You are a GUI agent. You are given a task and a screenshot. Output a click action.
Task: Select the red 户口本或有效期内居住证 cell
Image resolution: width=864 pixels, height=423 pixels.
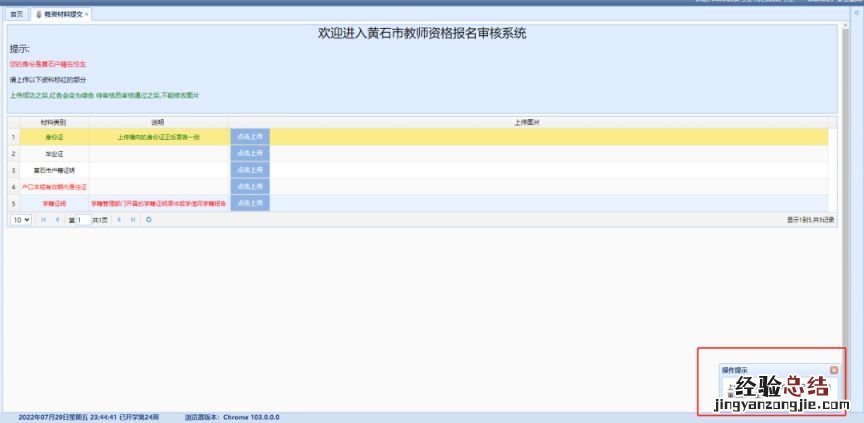point(54,187)
